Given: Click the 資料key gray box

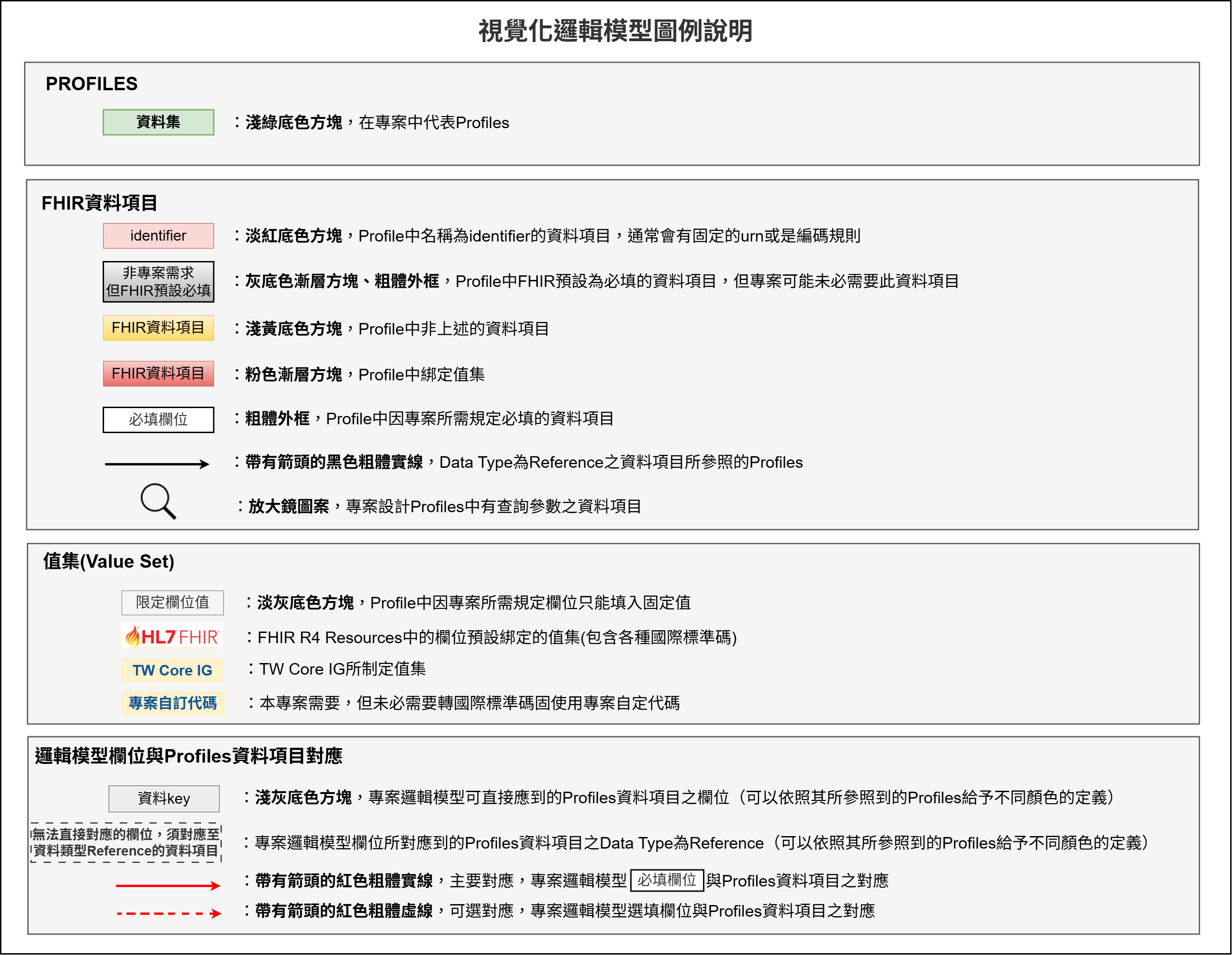Looking at the screenshot, I should pos(164,798).
